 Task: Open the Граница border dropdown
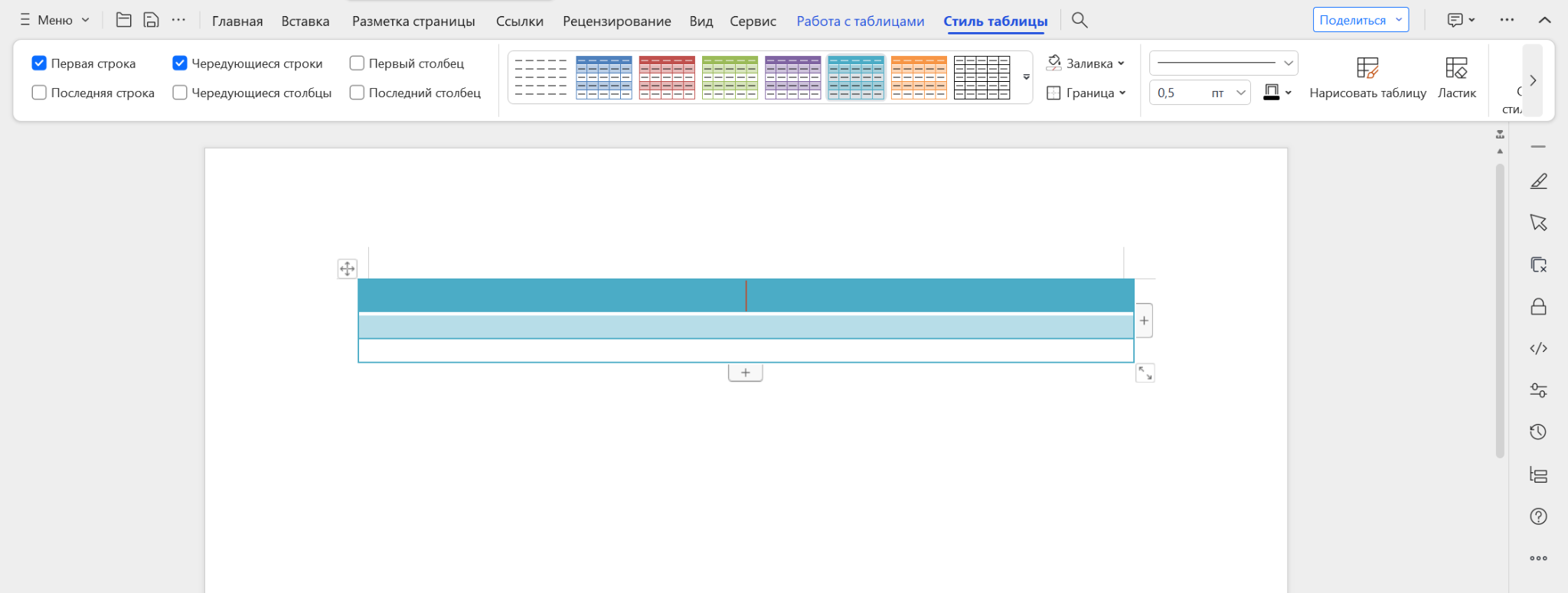(1086, 93)
